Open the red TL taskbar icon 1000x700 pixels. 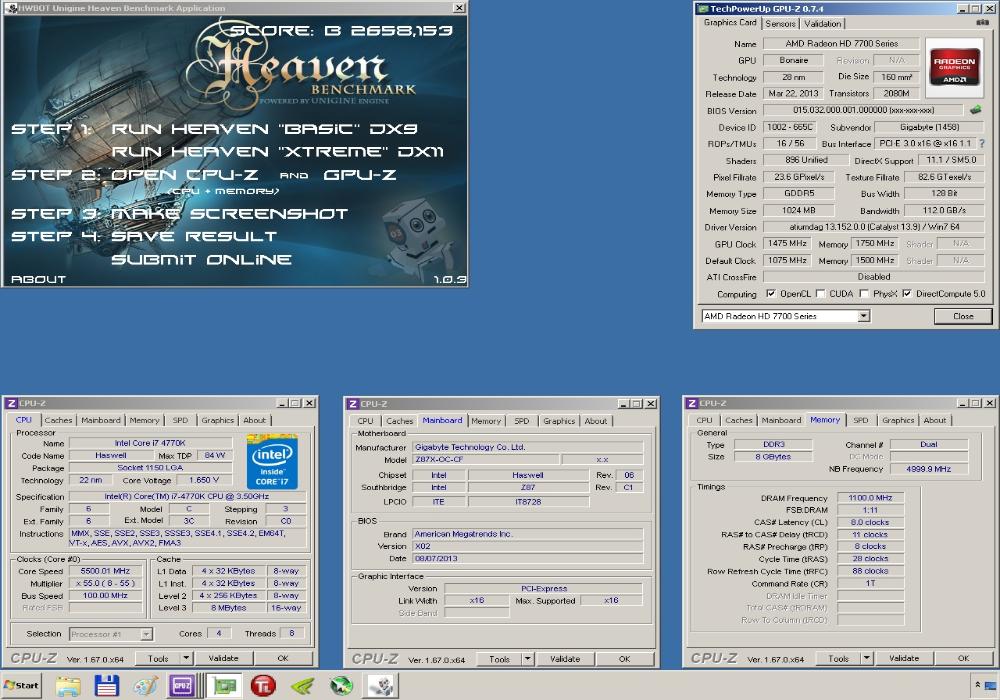point(263,685)
